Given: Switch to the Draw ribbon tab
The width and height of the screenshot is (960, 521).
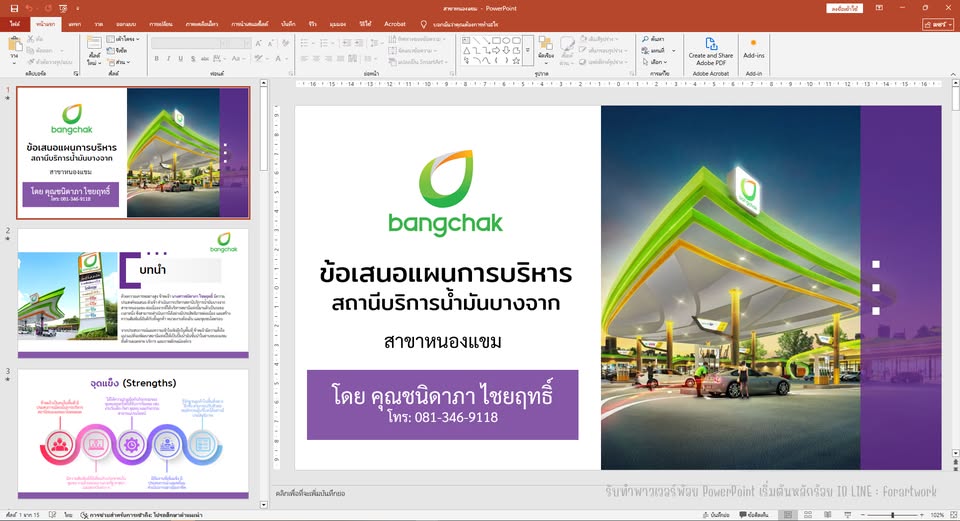Looking at the screenshot, I should (x=99, y=24).
